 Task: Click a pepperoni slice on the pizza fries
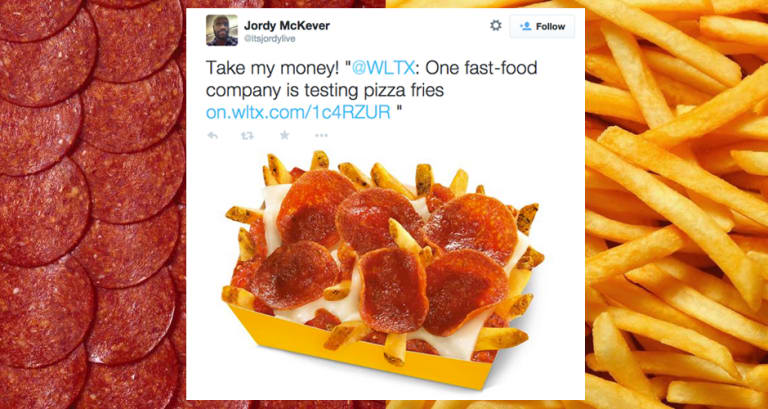pos(380,216)
